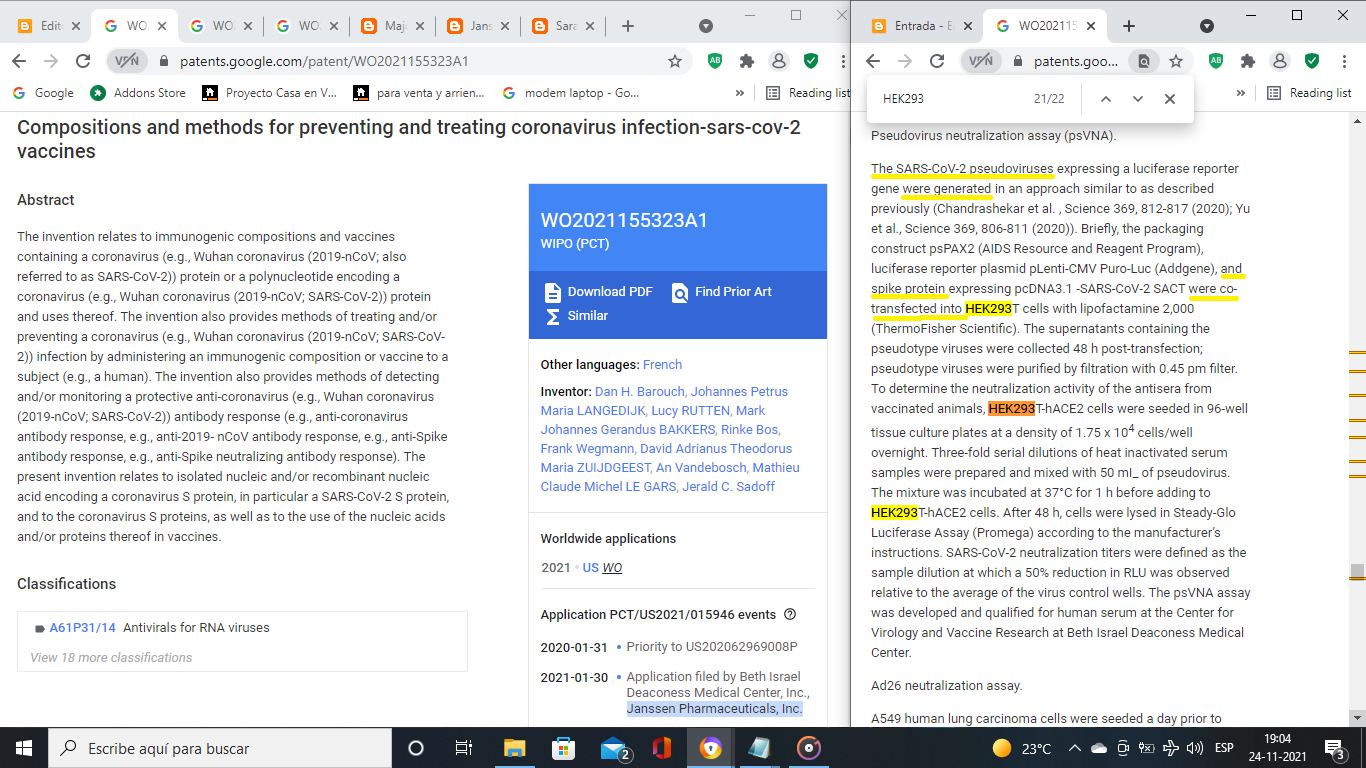1366x768 pixels.
Task: Add new tab in right window
Action: (1129, 26)
